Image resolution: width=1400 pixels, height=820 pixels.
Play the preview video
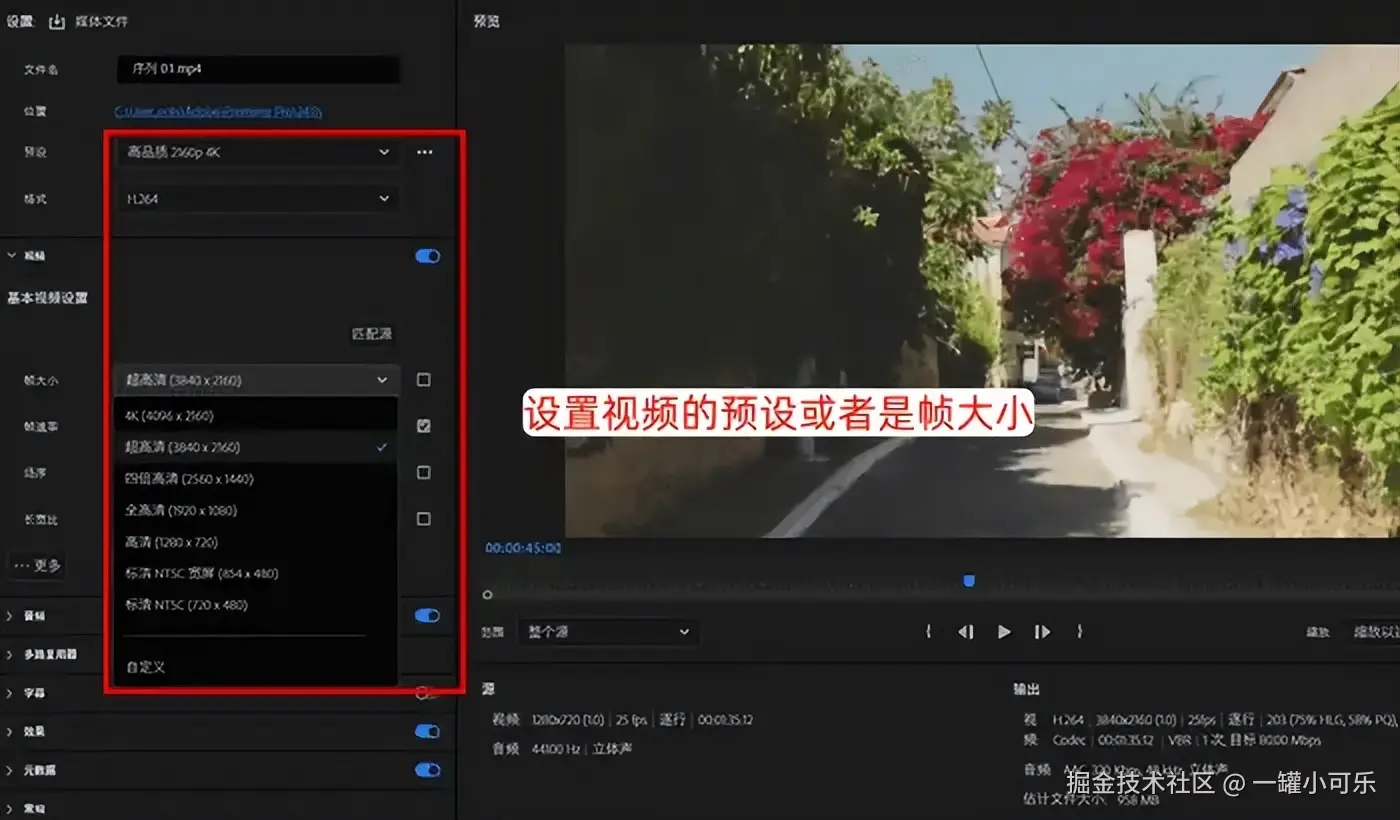1004,631
